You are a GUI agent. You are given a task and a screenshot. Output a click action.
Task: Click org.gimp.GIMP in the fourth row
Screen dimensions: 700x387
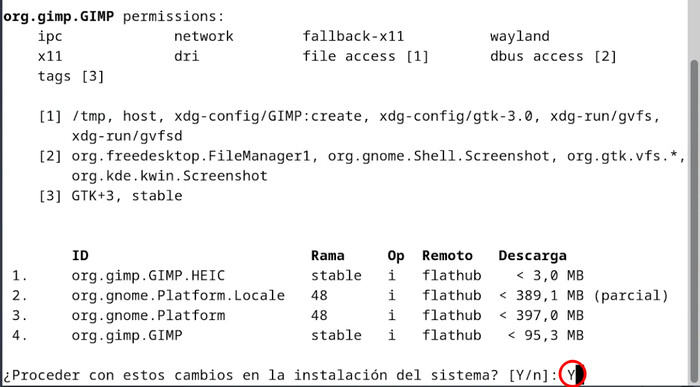[x=127, y=336]
